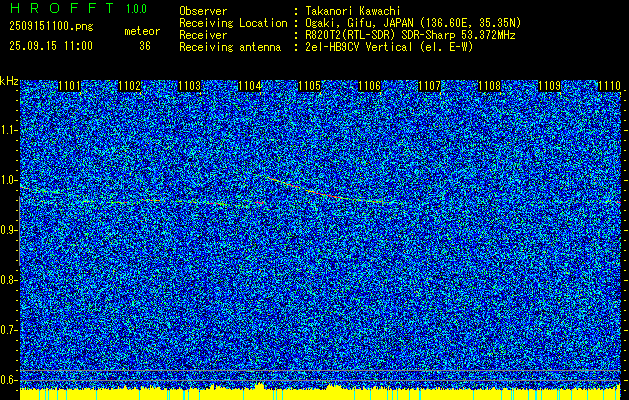This screenshot has height=400, width=629.
Task: Click the yellow signal level bar graph
Action: pyautogui.click(x=320, y=392)
